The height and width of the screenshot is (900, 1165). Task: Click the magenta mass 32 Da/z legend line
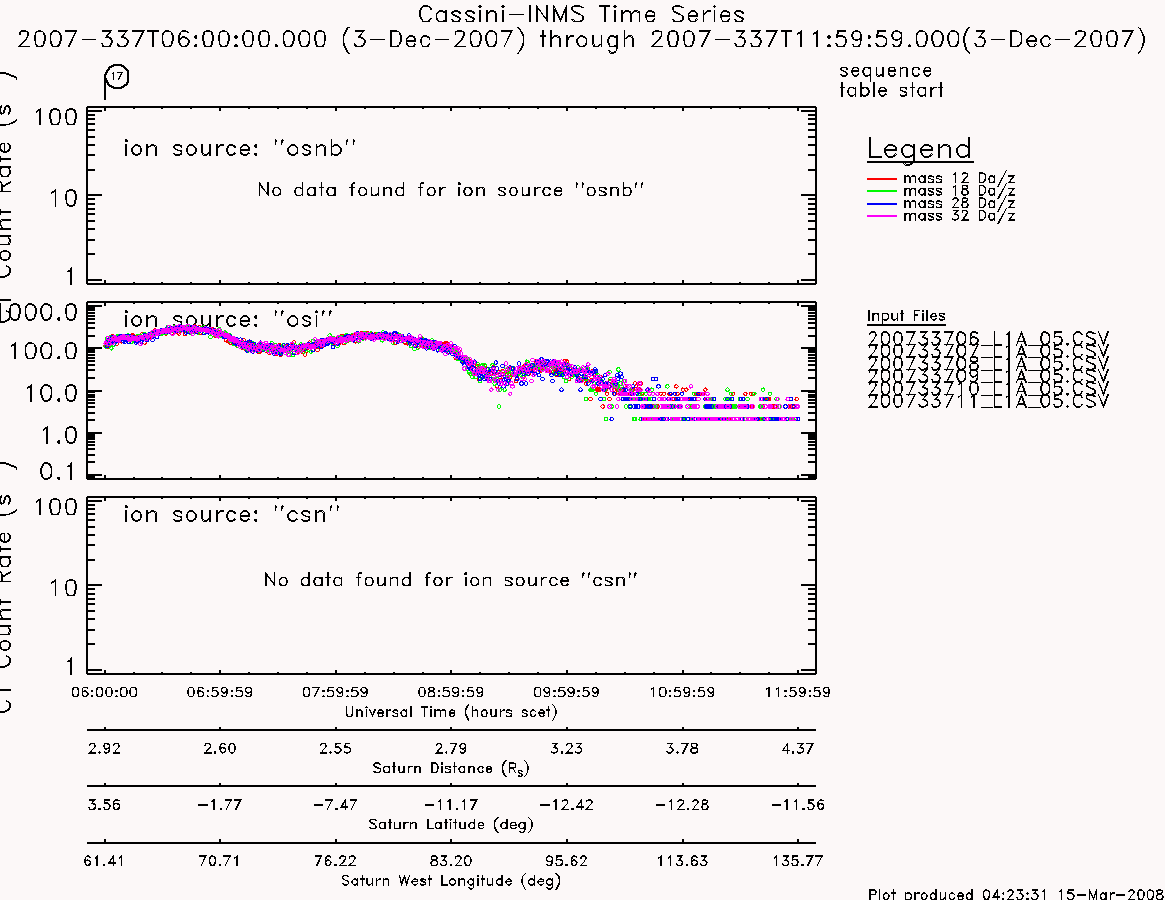(882, 216)
